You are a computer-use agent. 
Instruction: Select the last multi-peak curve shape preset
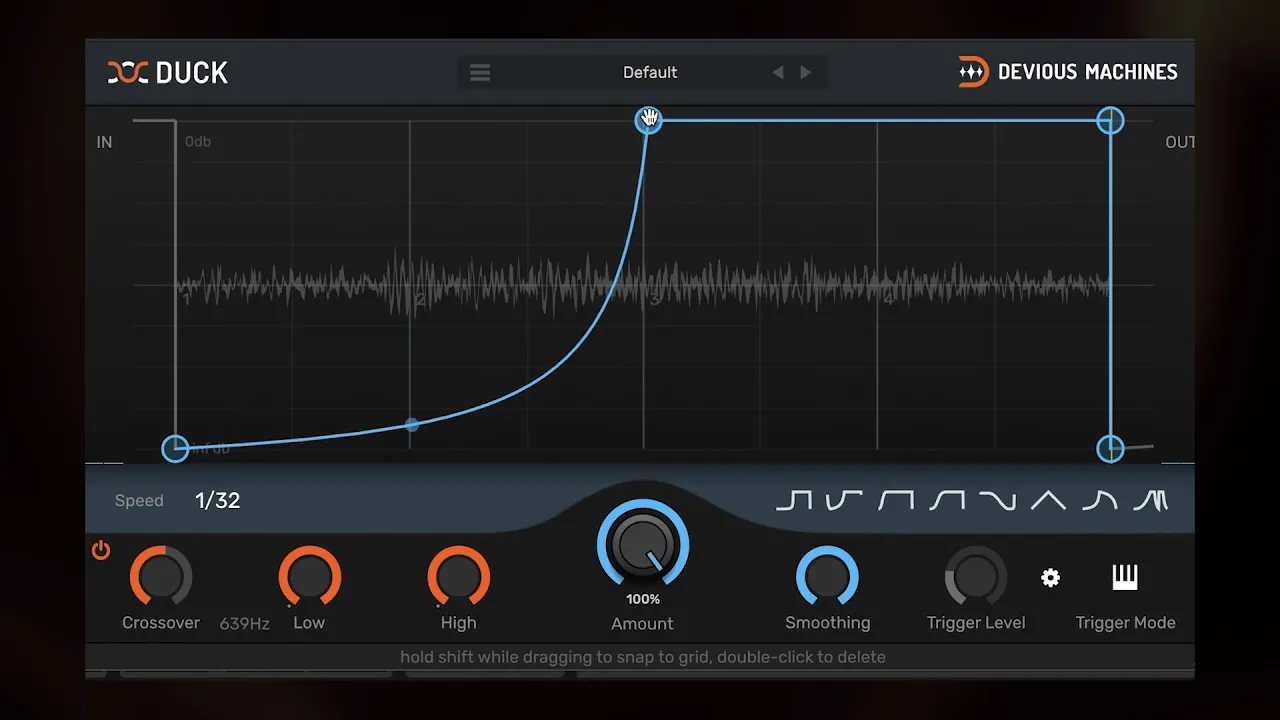point(1150,500)
